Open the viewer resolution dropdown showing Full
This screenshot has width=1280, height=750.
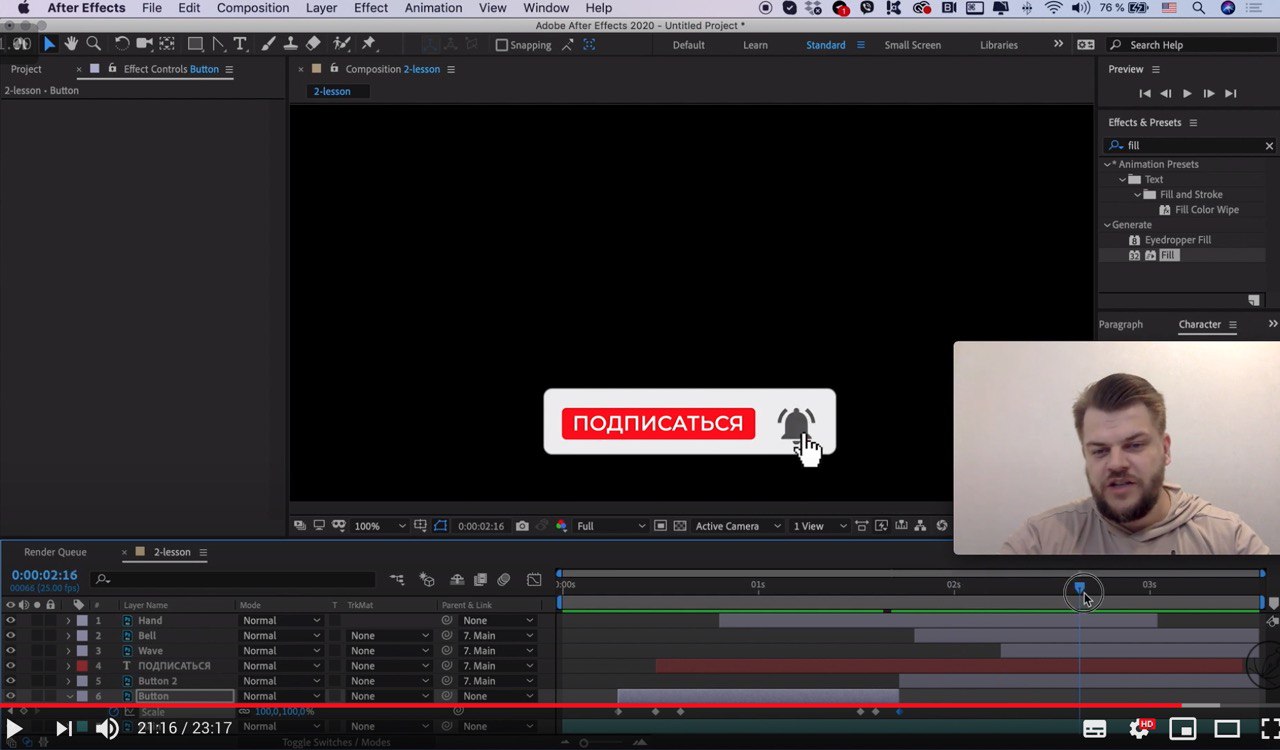point(610,526)
